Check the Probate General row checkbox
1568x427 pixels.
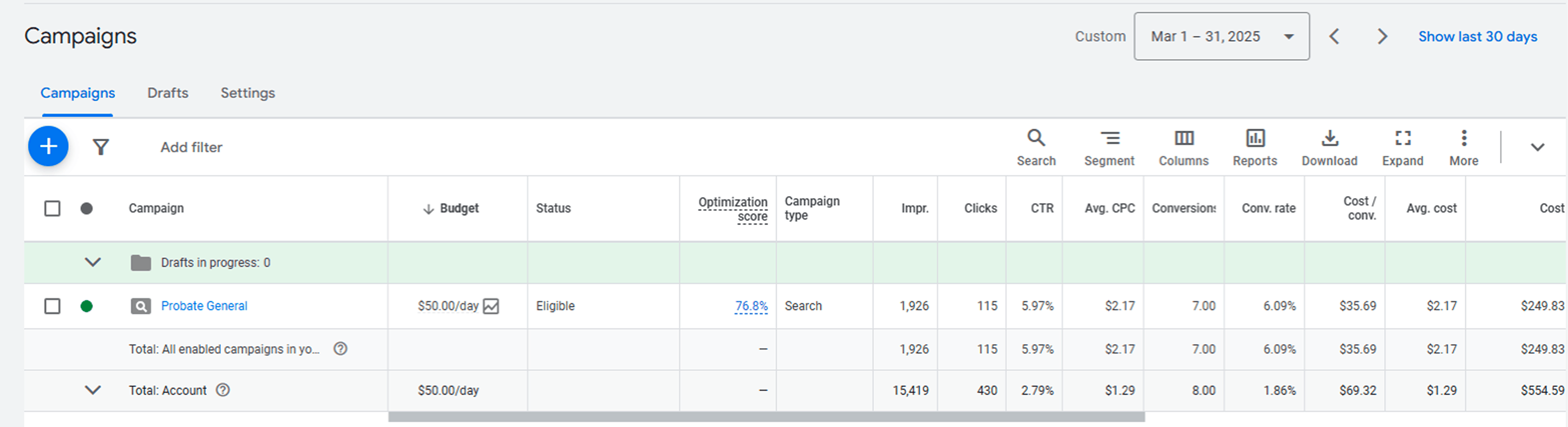click(x=51, y=306)
